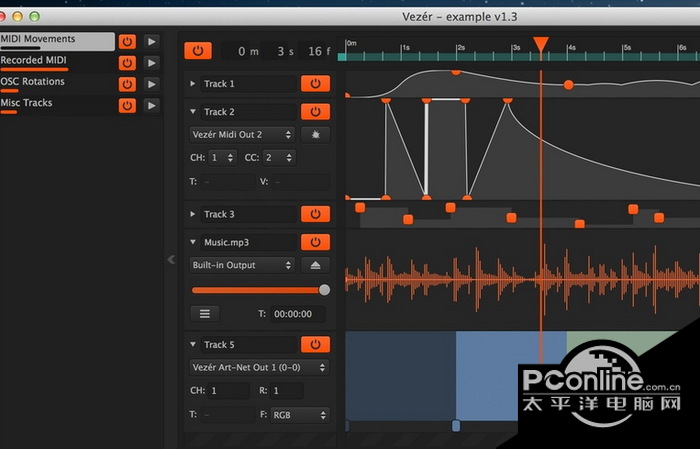700x449 pixels.
Task: Play the Recorded MIDI composition
Action: 152,63
